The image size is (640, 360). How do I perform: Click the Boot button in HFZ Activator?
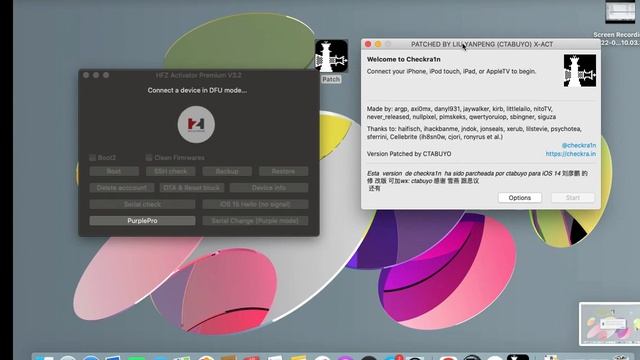[x=114, y=171]
